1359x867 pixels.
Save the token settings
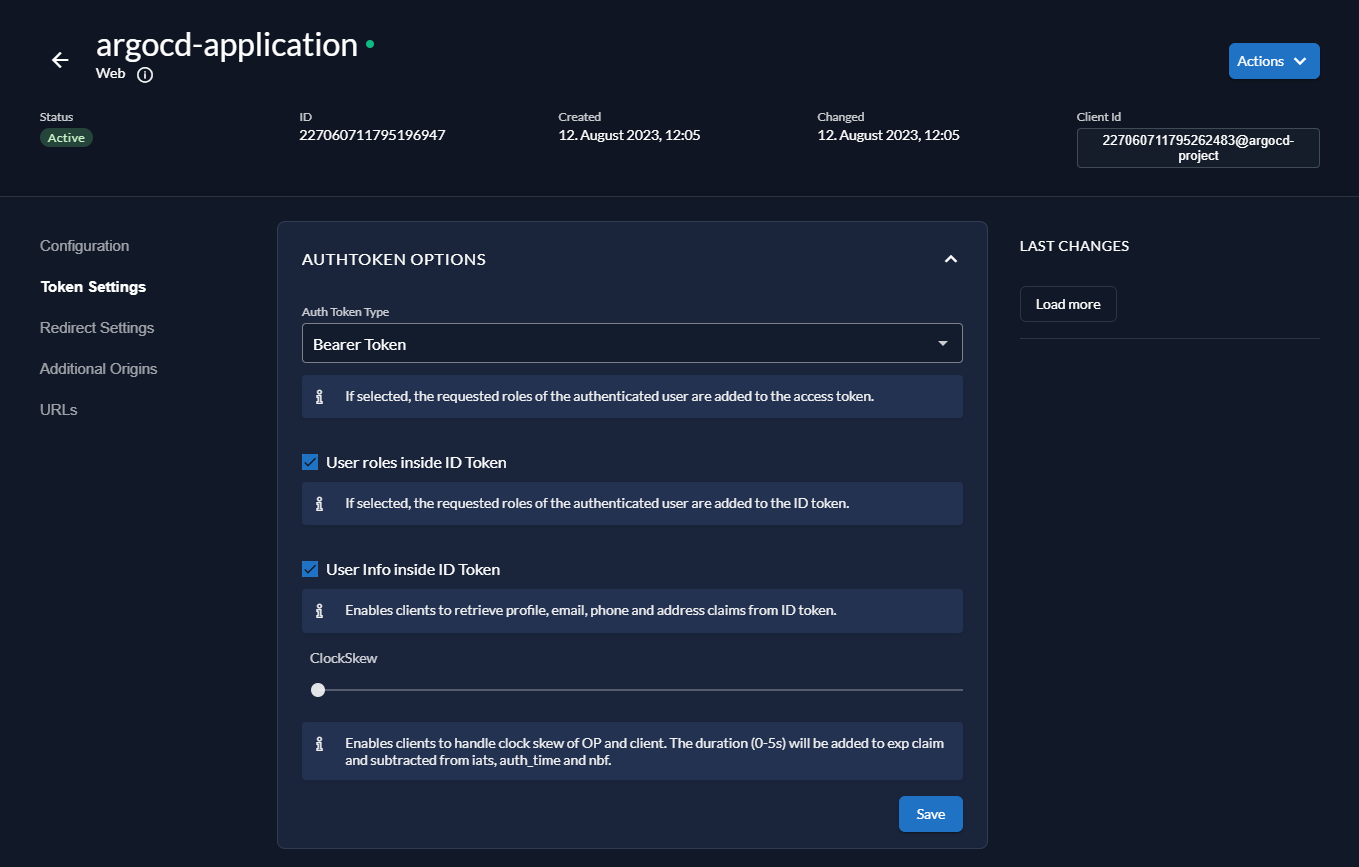(930, 814)
